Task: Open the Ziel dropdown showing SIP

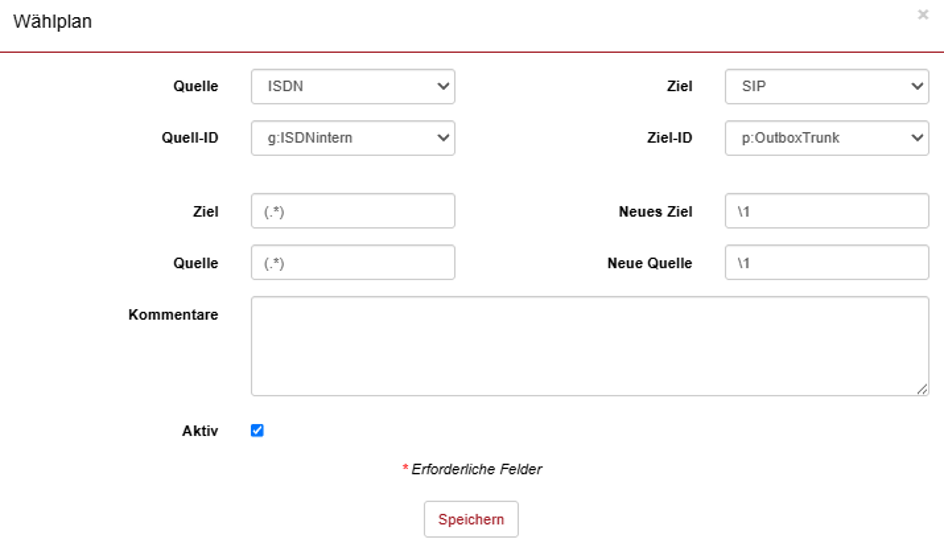Action: 827,86
